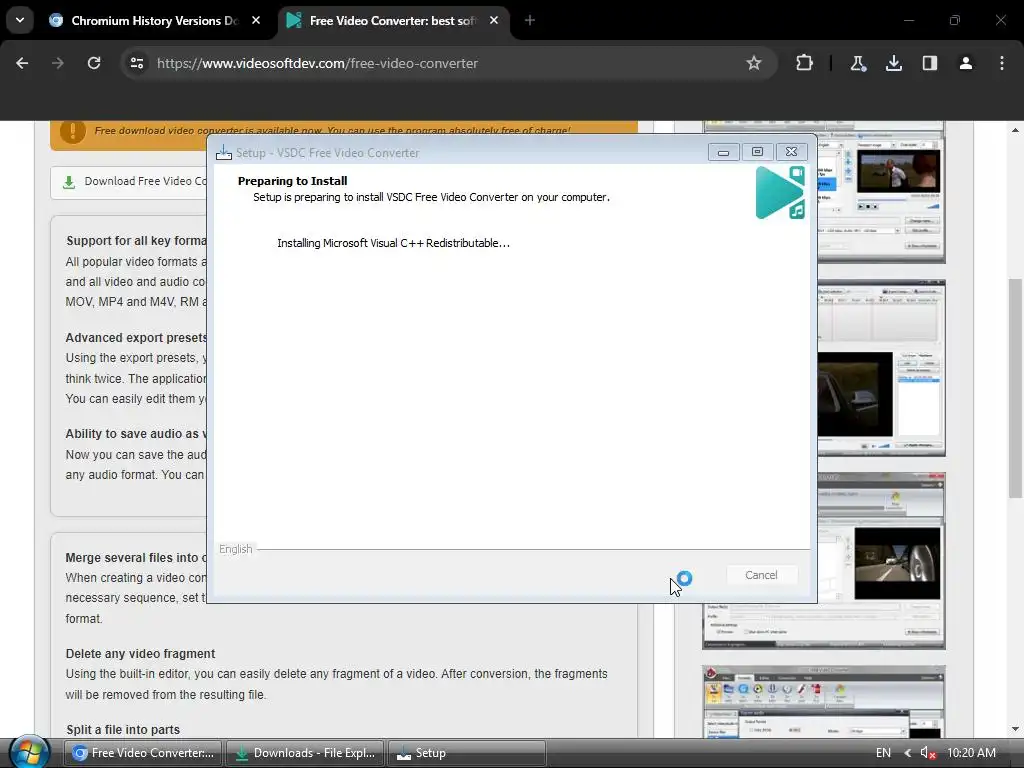Click 'Split a file into parts' heading

[x=123, y=729]
